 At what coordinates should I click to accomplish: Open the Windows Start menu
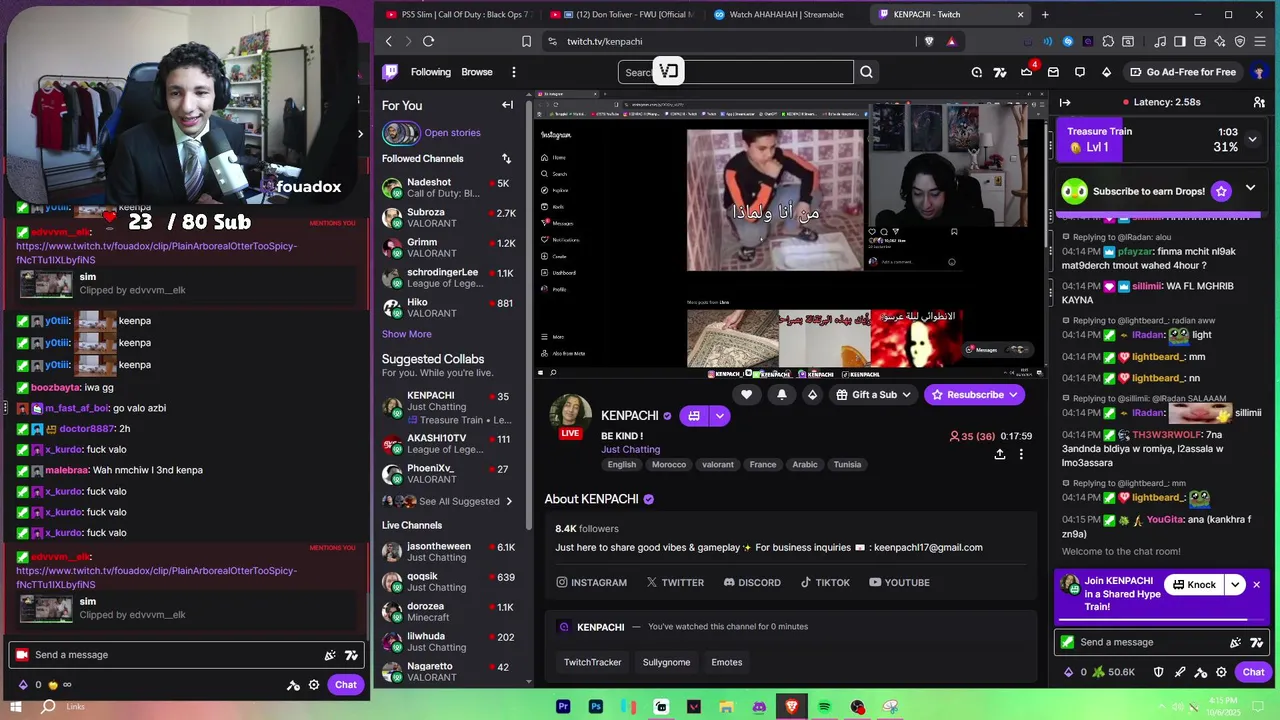pyautogui.click(x=15, y=707)
